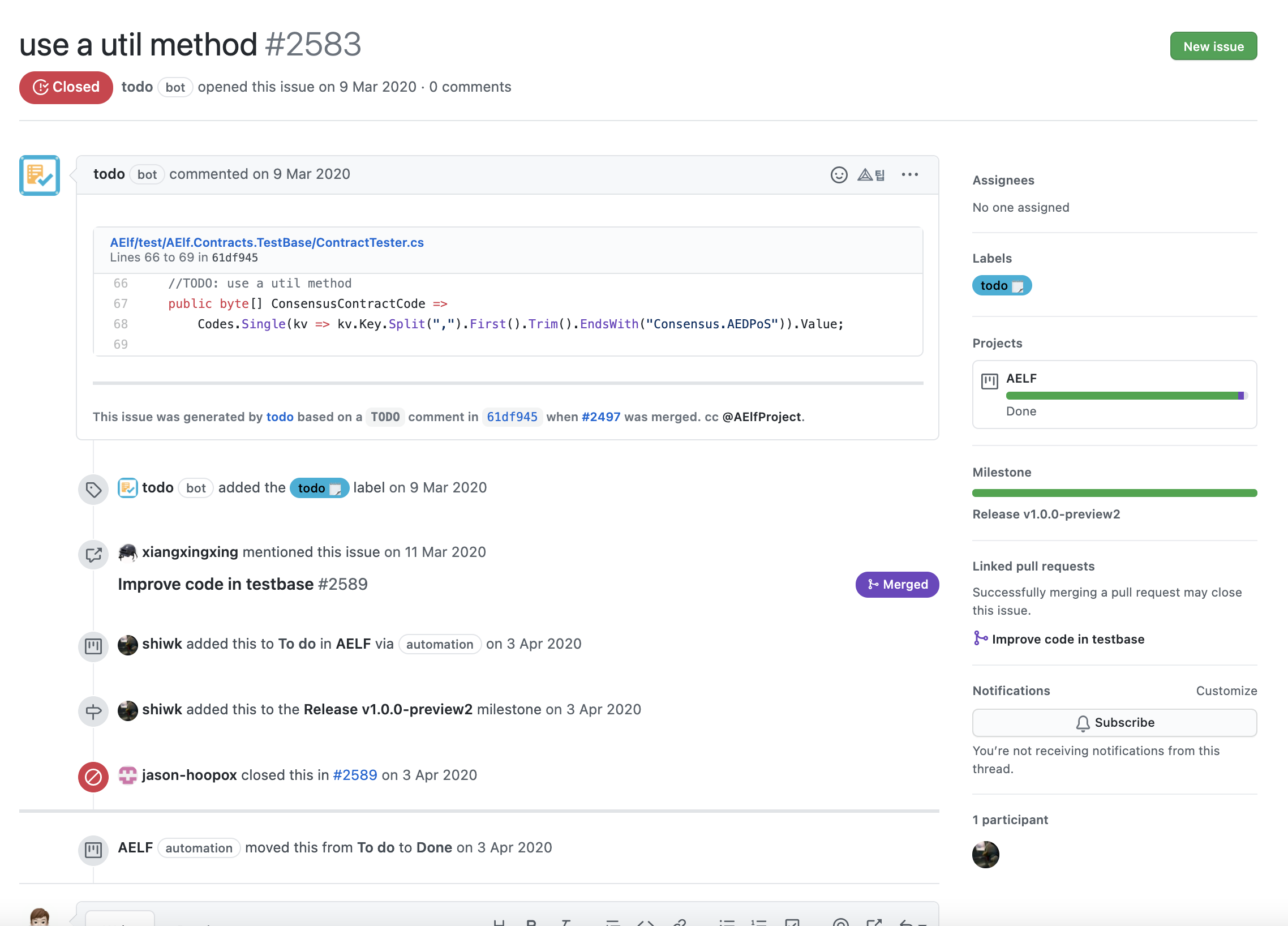This screenshot has width=1288, height=926.
Task: Open the three-dot comment options menu
Action: point(909,174)
